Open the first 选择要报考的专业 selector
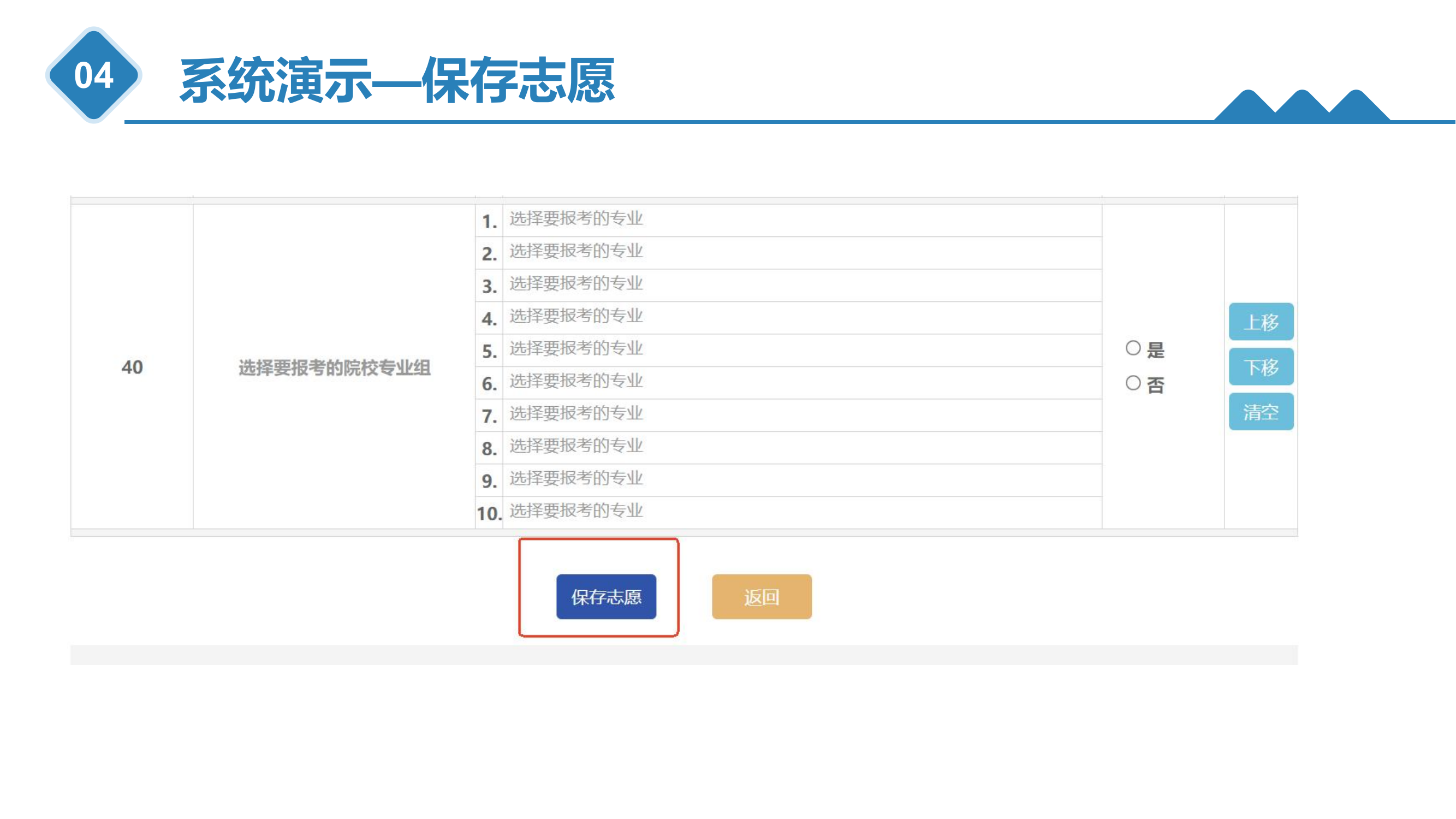 [x=791, y=220]
